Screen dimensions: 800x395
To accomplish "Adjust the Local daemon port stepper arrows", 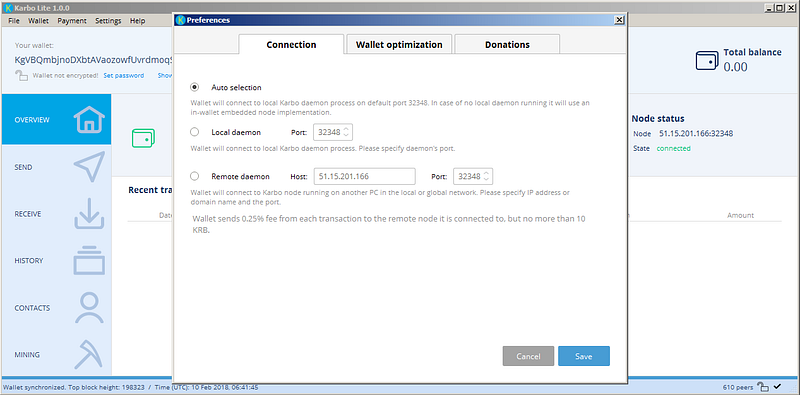I will point(346,132).
